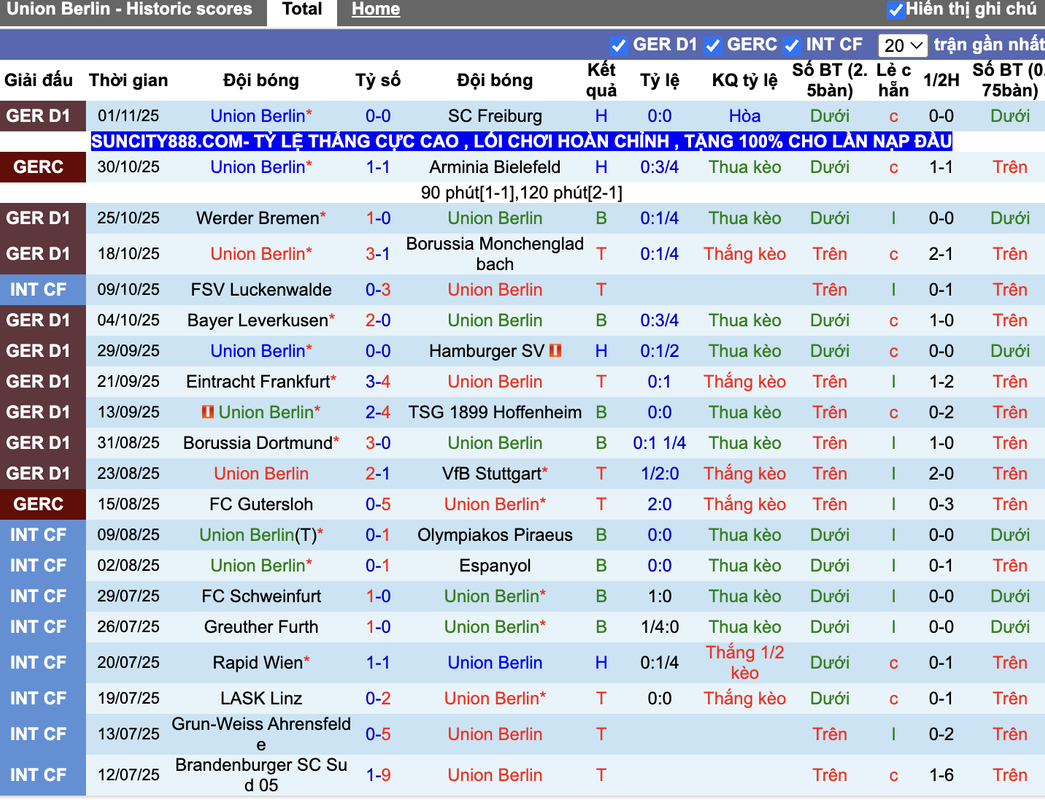Open VfB Stuttgart team link
Viewport: 1045px width, 800px height.
pos(491,474)
